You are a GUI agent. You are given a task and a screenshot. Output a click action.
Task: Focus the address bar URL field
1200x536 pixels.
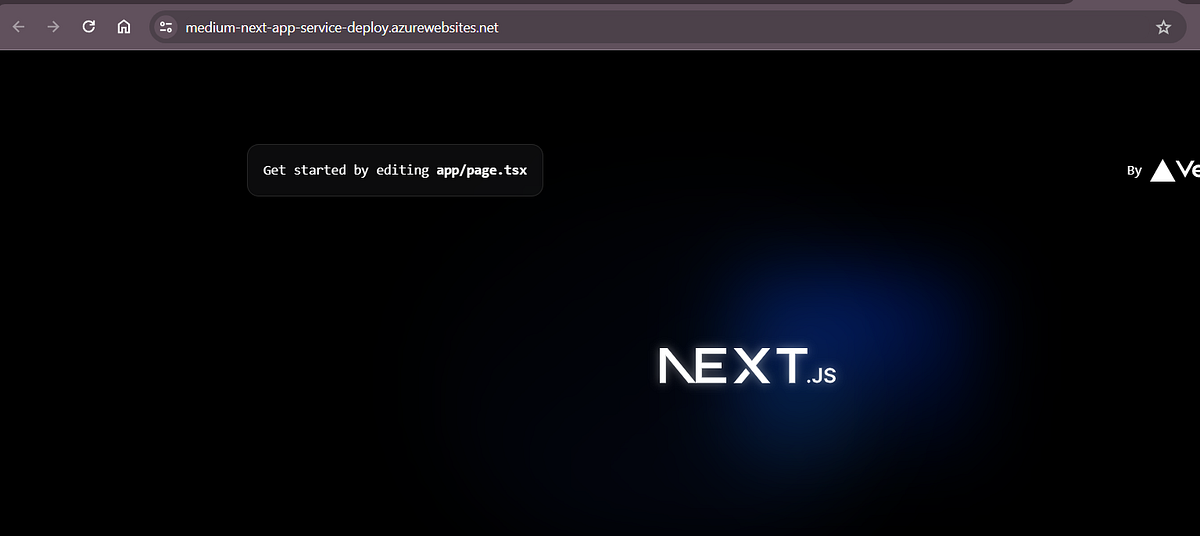(x=667, y=27)
